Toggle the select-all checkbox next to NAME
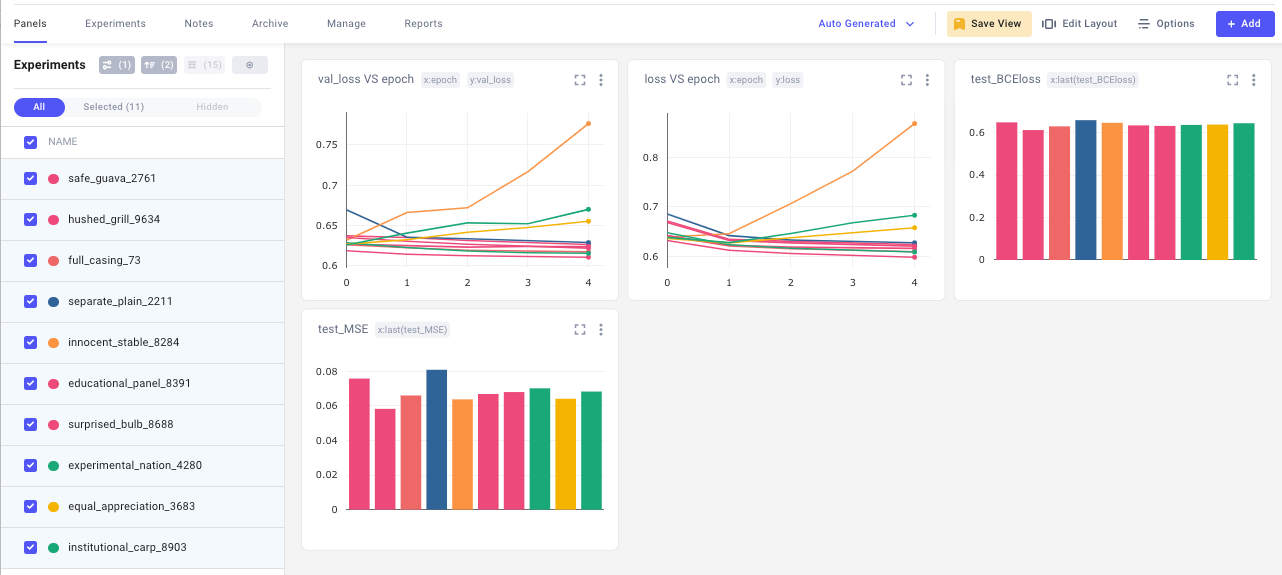1282x575 pixels. tap(30, 142)
